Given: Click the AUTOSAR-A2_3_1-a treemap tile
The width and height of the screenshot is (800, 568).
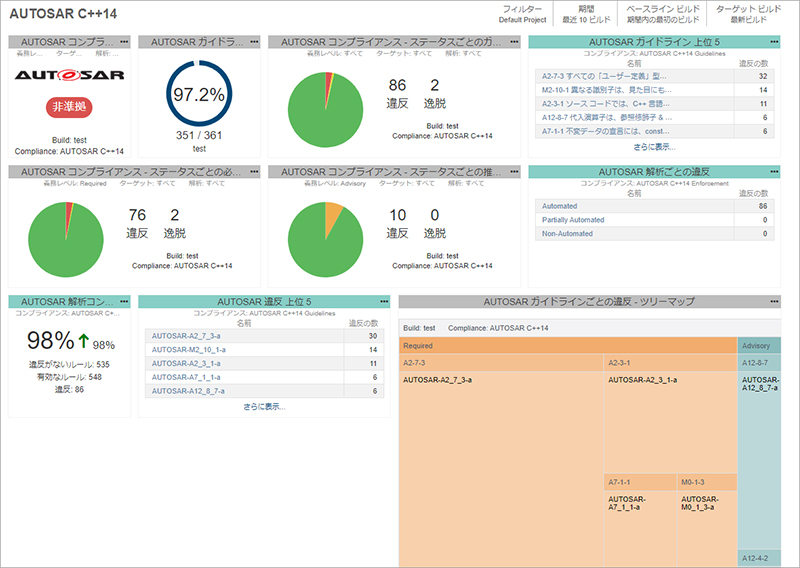Looking at the screenshot, I should 670,422.
